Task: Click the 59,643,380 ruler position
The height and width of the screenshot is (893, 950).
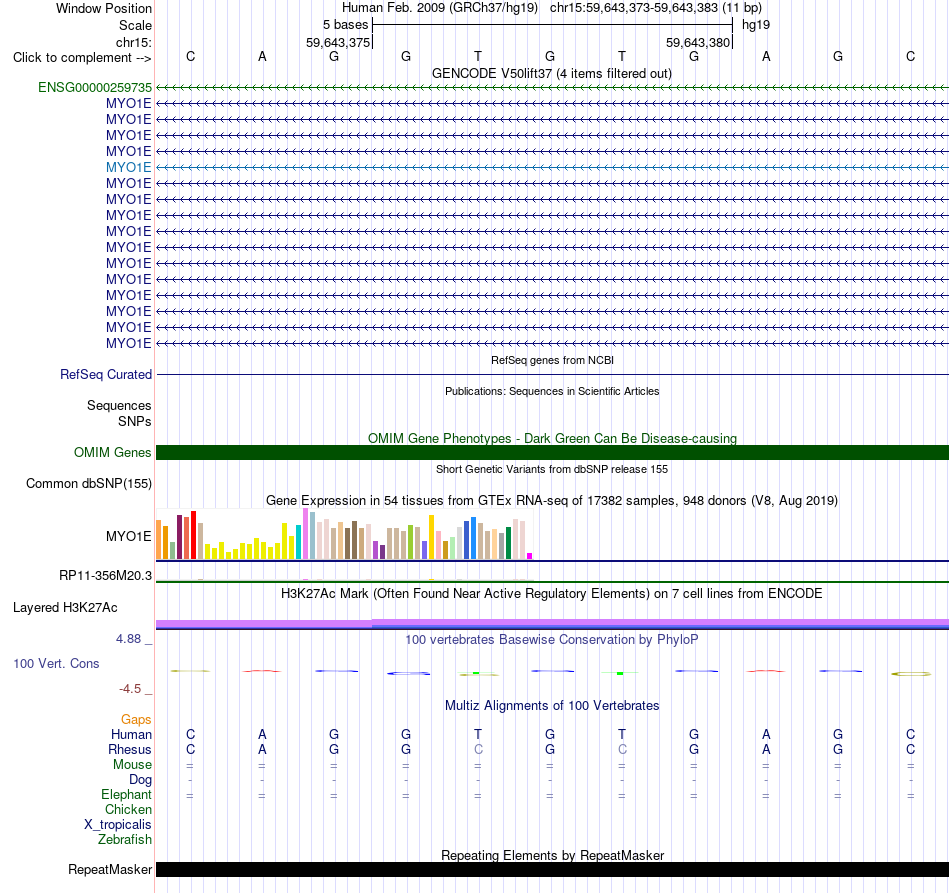Action: (698, 42)
